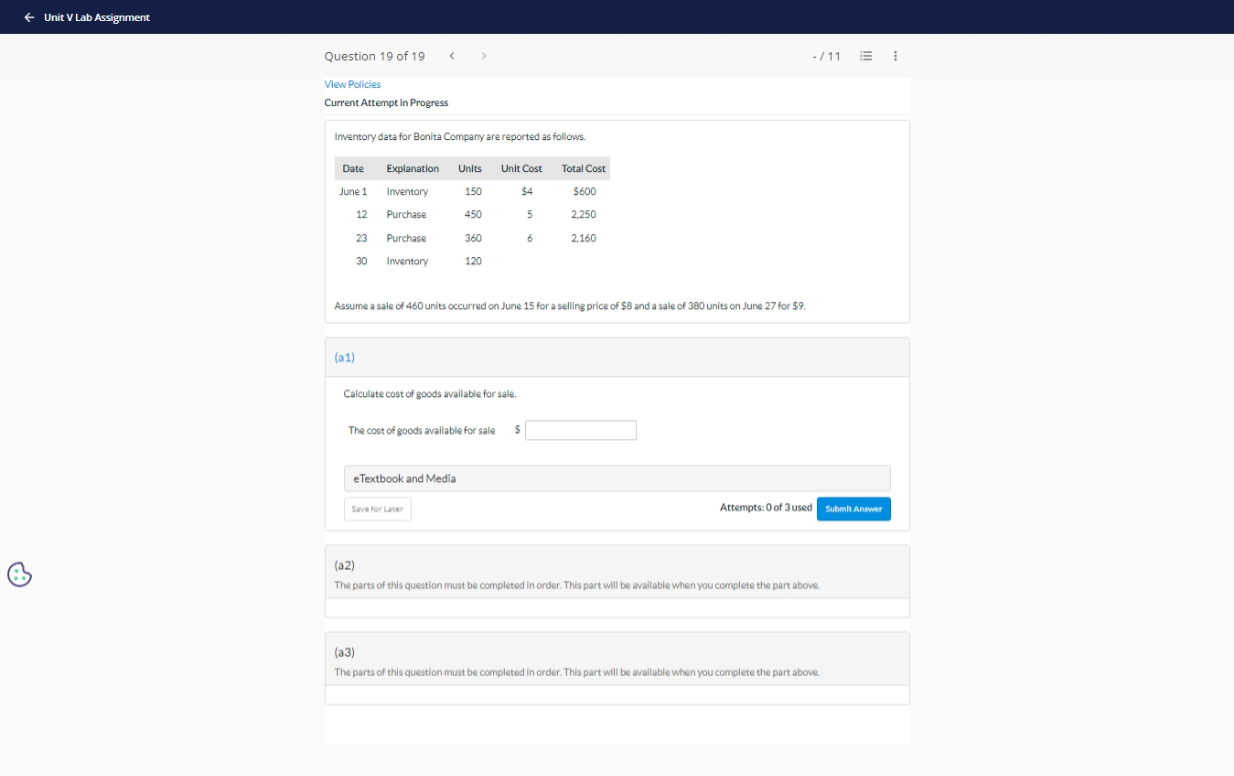Click the 'Date' column header

(x=352, y=168)
